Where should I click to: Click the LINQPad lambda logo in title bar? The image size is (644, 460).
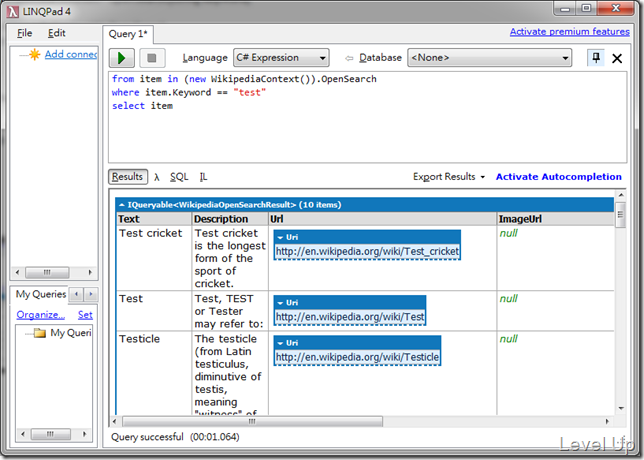coord(12,12)
